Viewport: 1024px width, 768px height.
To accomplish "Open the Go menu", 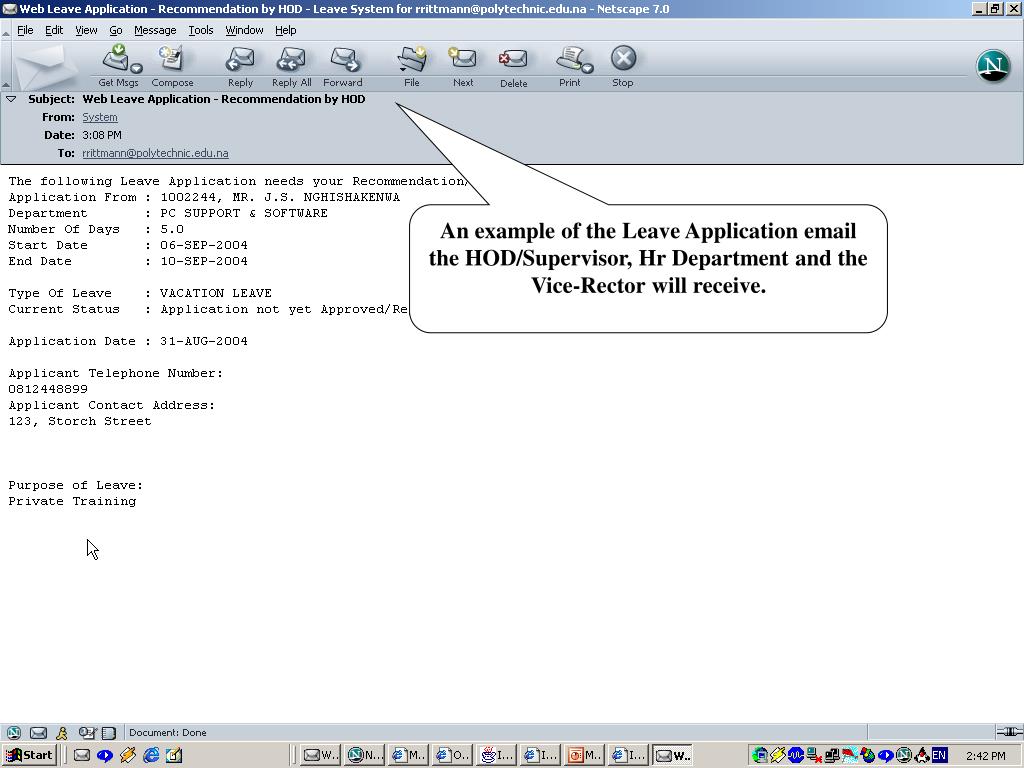I will point(116,30).
